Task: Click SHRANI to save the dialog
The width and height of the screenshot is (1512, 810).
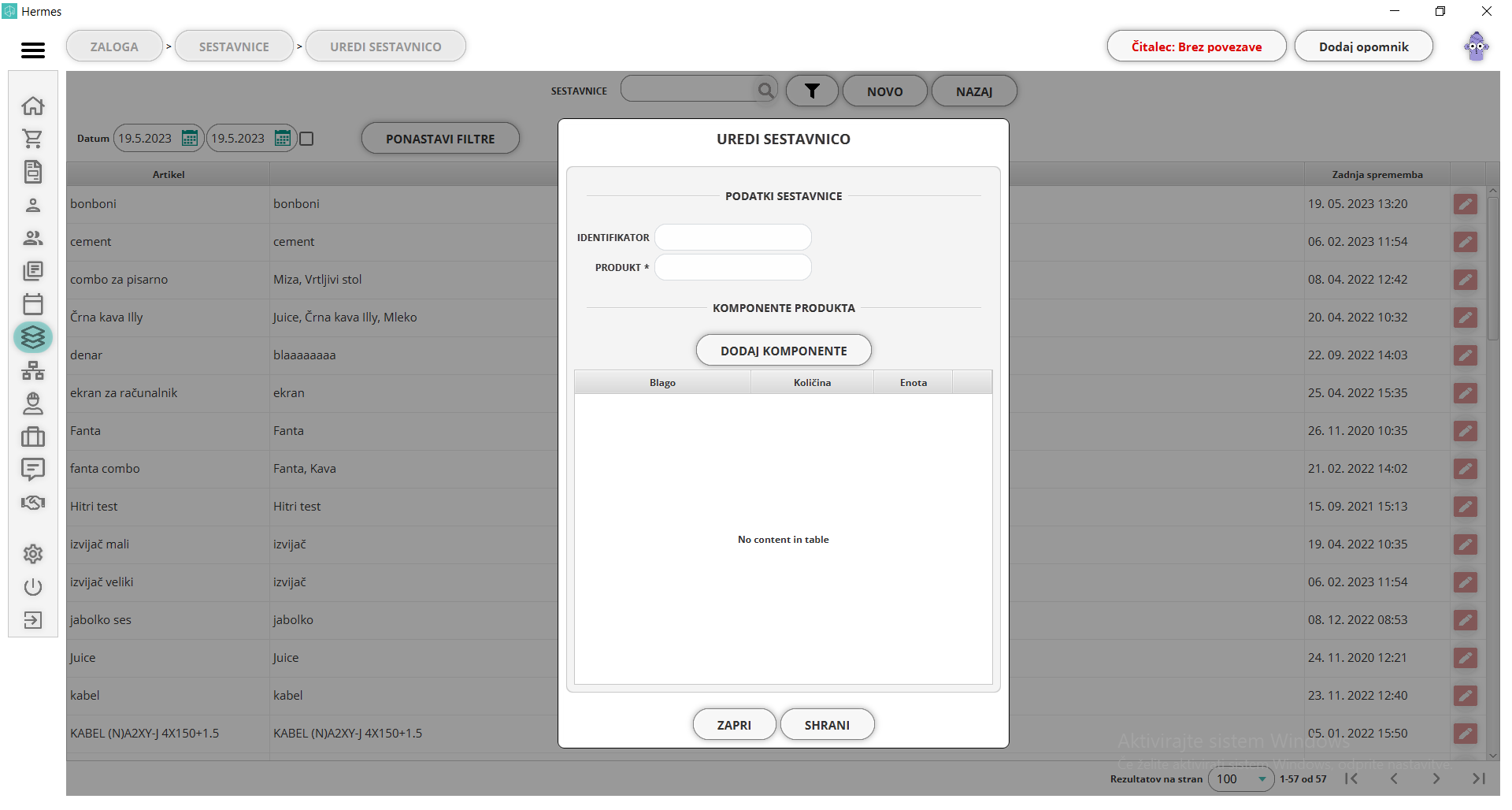Action: [x=827, y=724]
